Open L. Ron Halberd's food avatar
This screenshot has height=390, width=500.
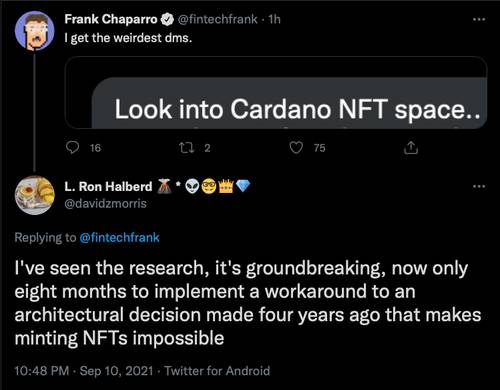(x=35, y=195)
